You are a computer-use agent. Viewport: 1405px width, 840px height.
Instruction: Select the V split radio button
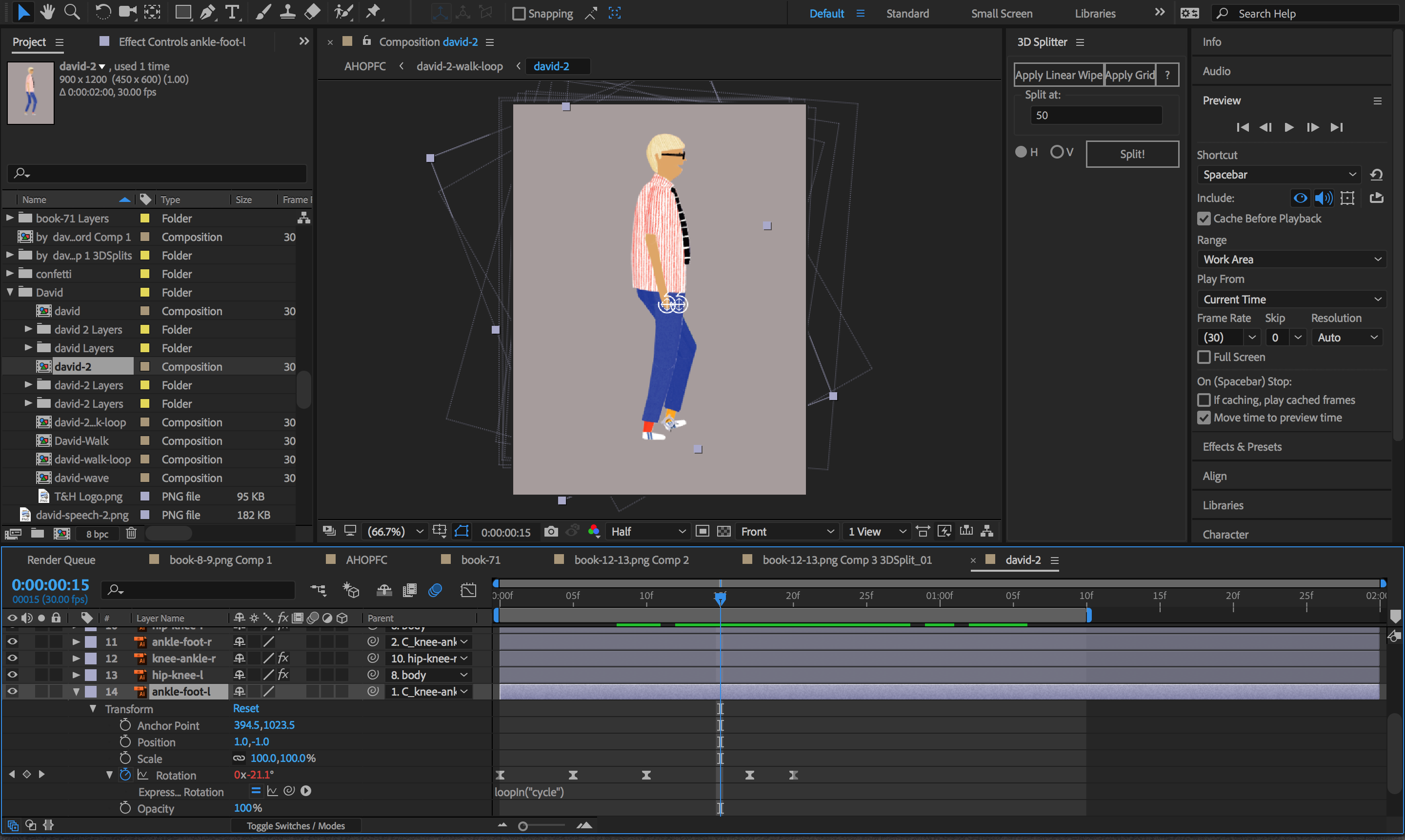(x=1056, y=152)
